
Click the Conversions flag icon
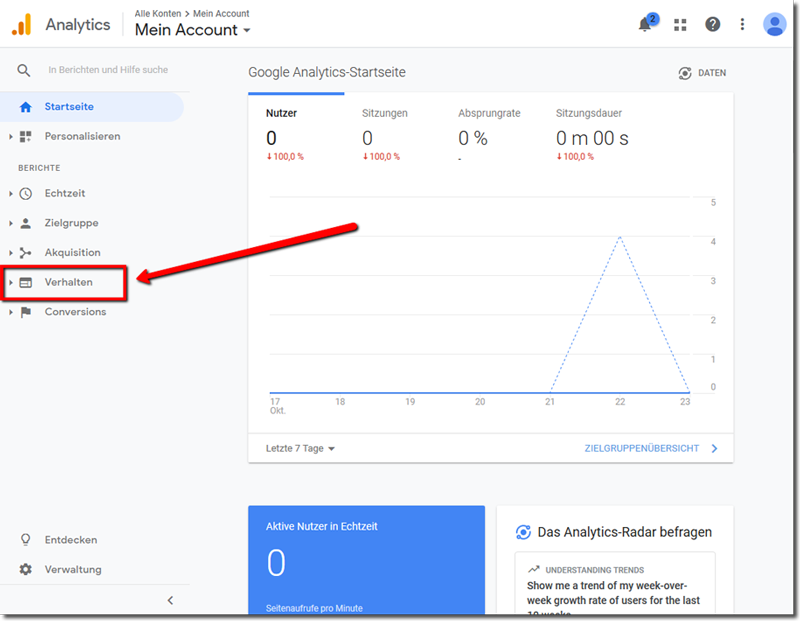[x=26, y=312]
